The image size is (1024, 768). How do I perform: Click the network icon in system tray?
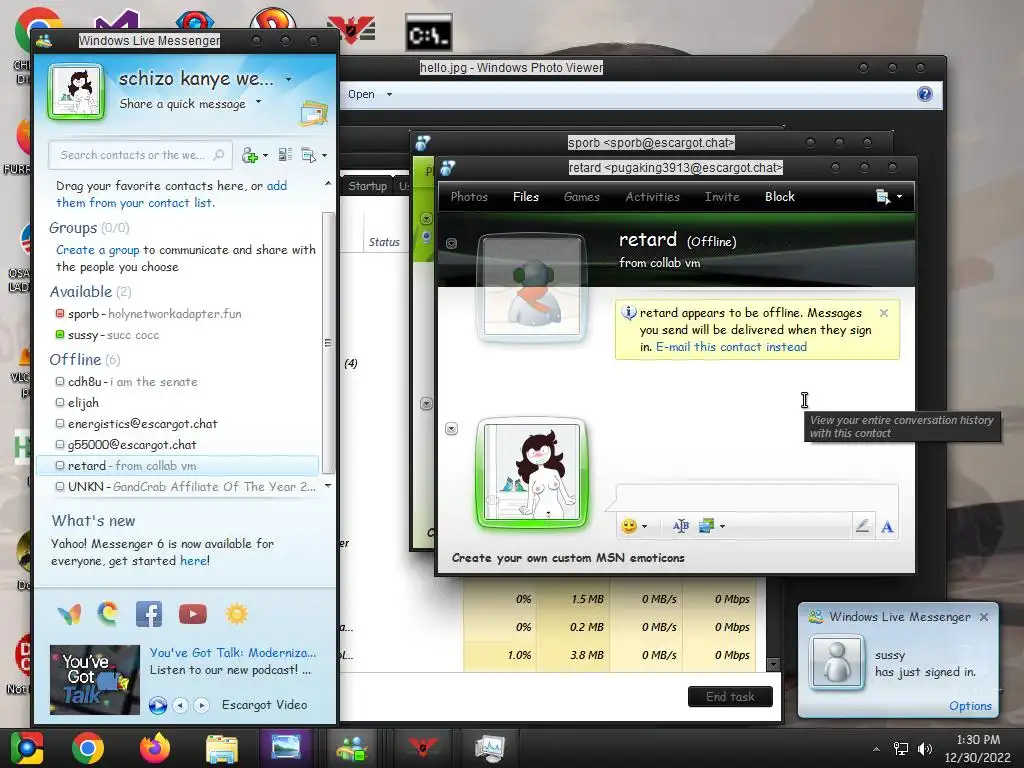[x=901, y=748]
